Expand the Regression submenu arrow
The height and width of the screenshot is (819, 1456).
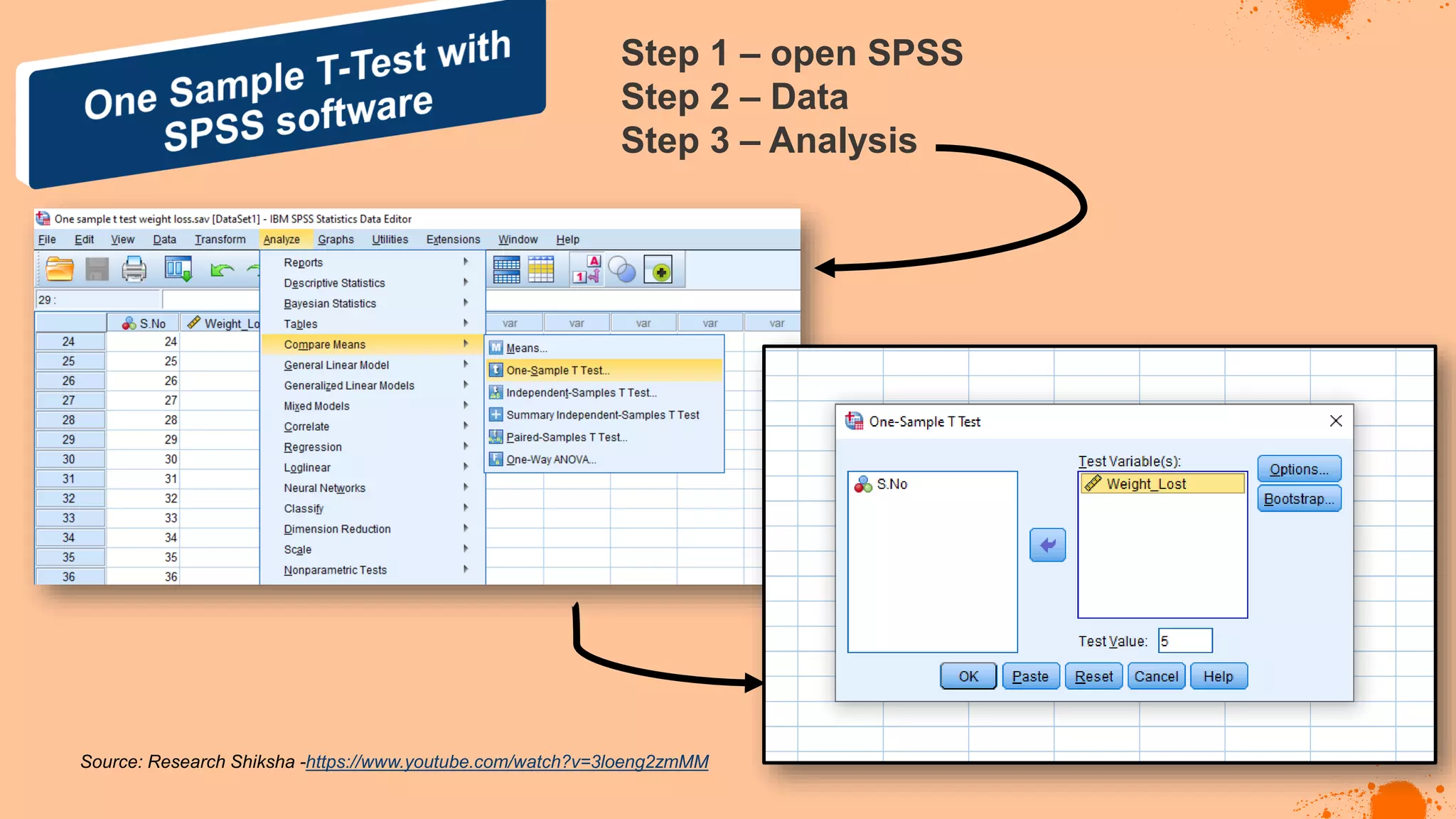[x=466, y=446]
